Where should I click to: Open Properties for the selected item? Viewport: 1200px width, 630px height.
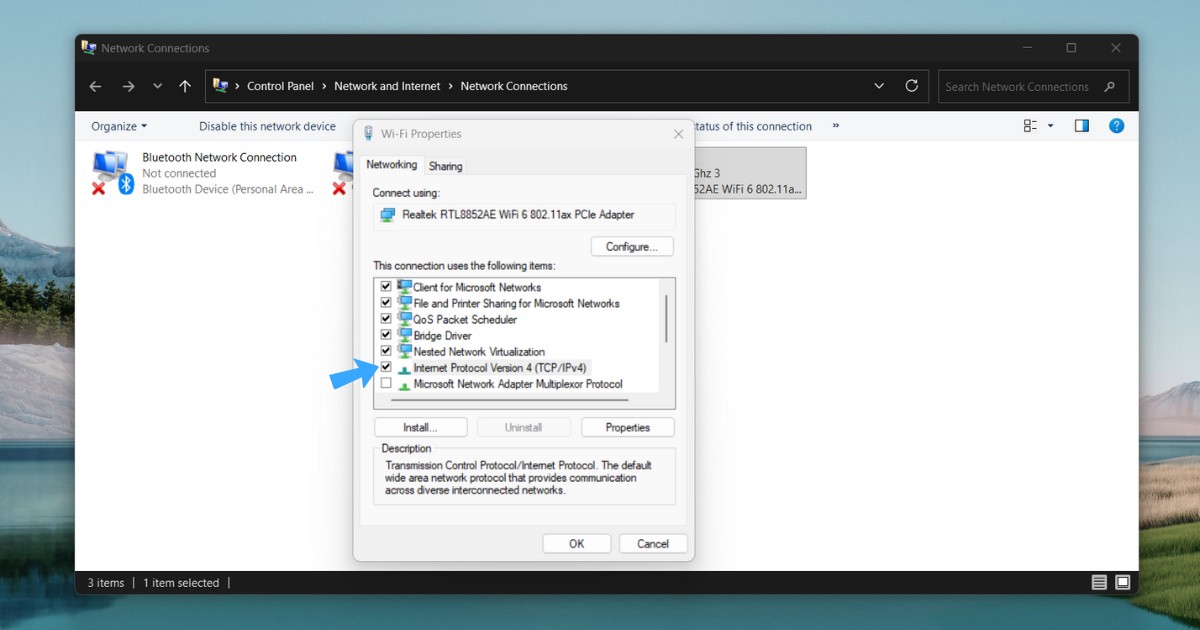[627, 427]
